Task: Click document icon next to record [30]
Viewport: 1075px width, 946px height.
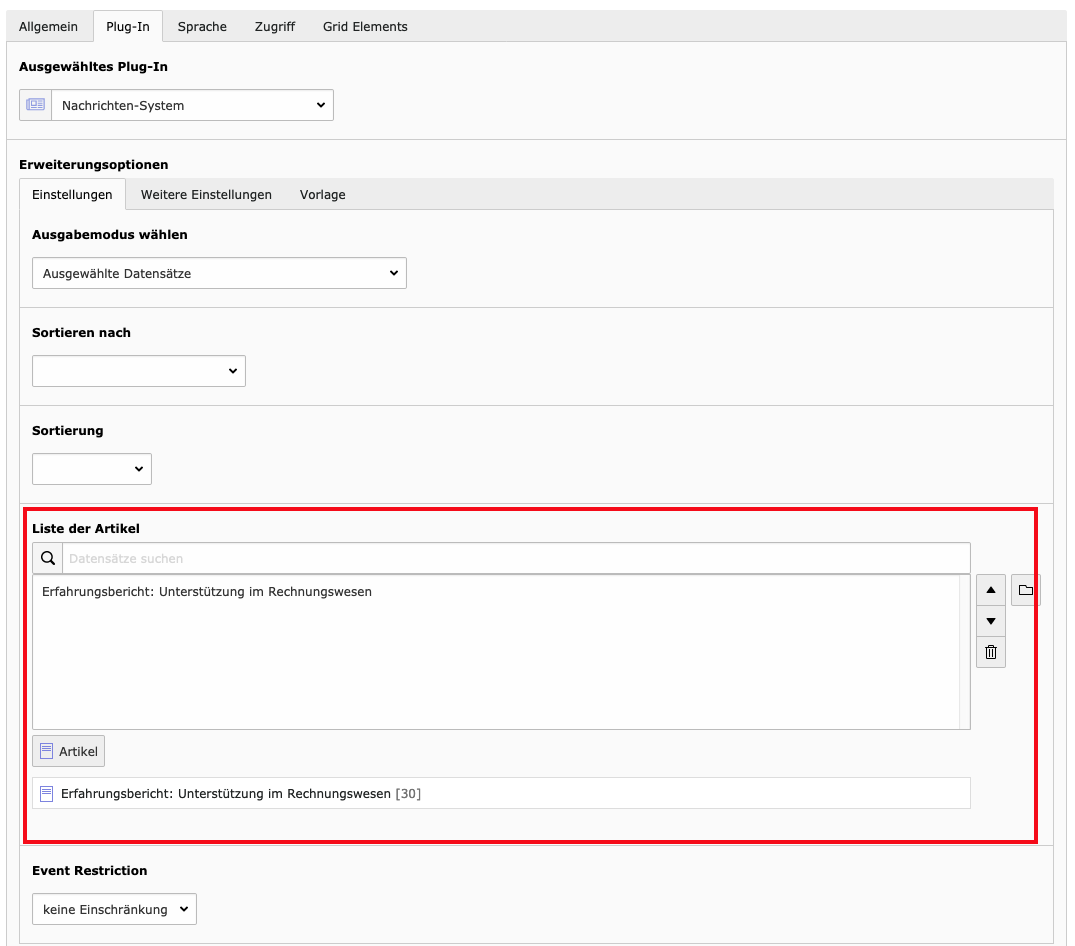Action: pyautogui.click(x=46, y=794)
